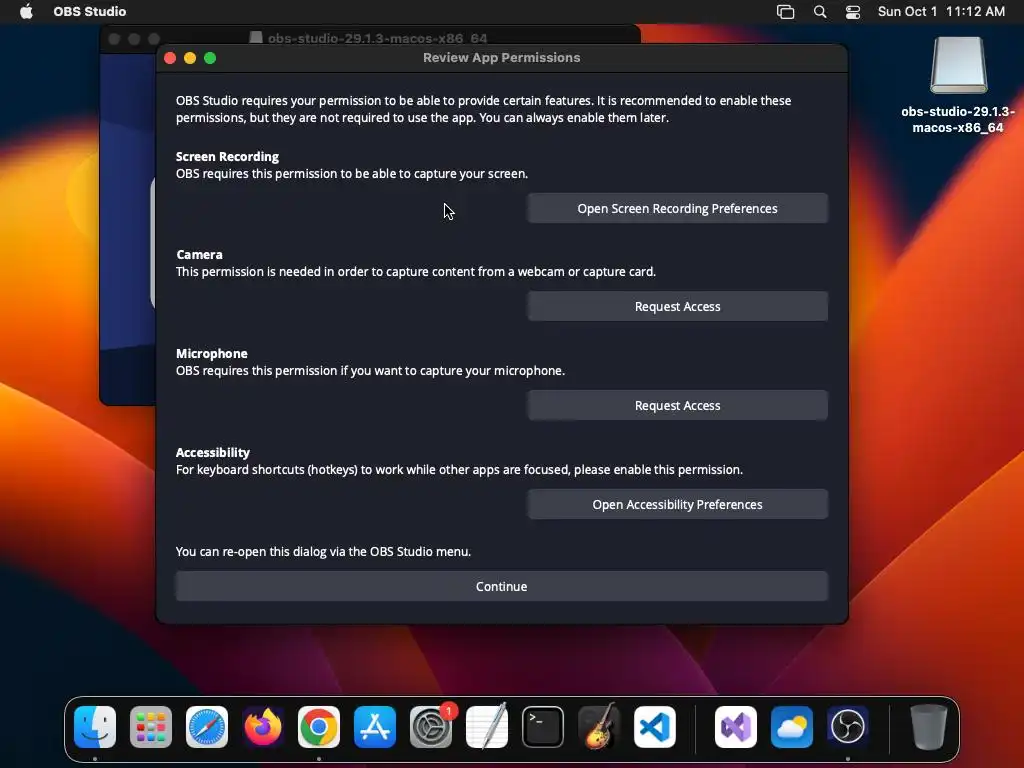Open Terminal from the dock
This screenshot has height=768, width=1024.
point(543,727)
